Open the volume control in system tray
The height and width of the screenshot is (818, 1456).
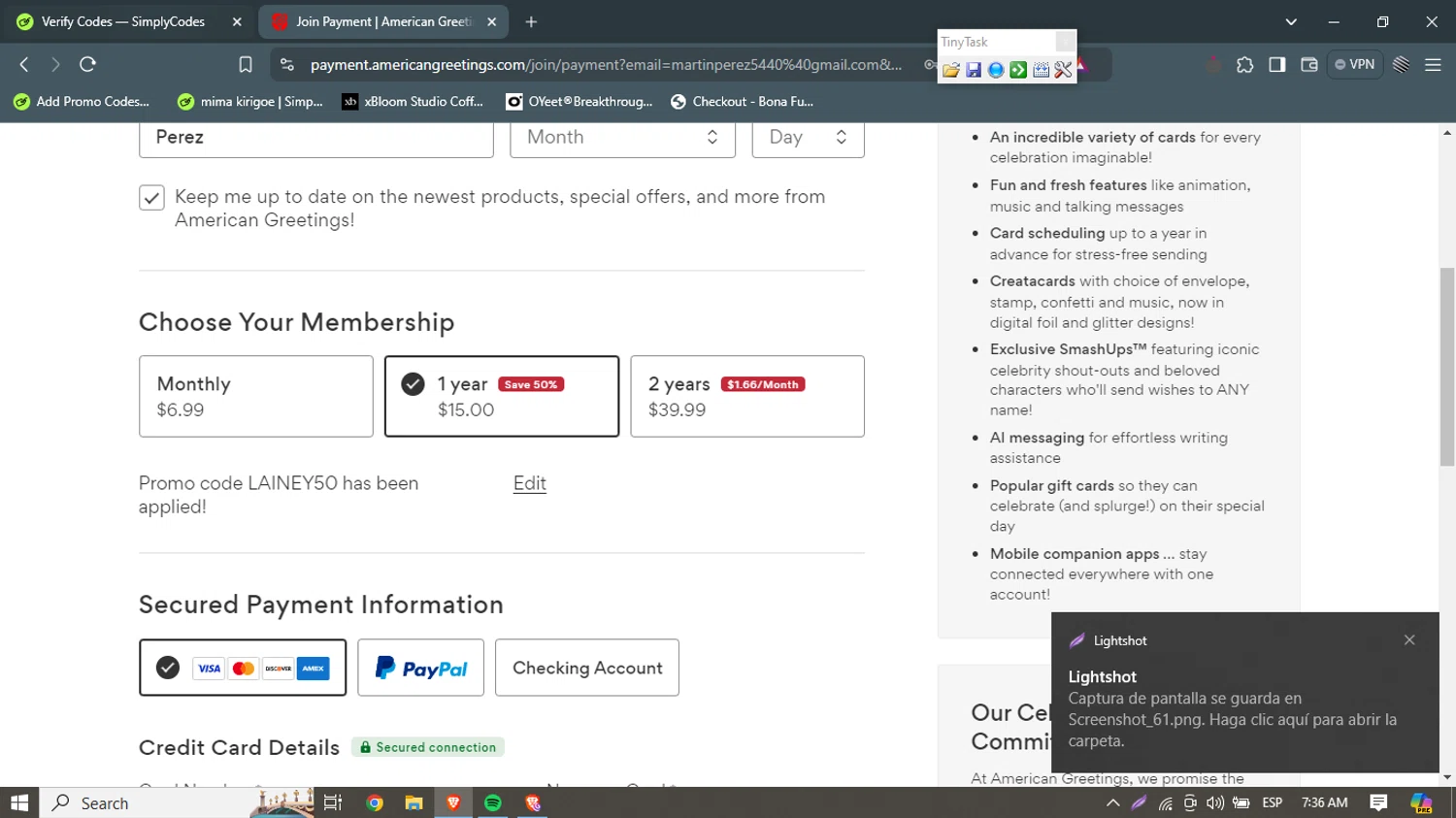(1215, 802)
